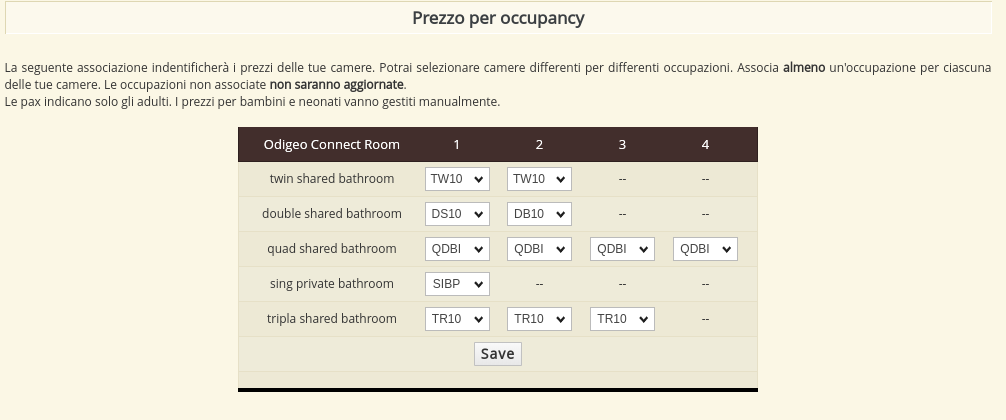Expand the SIBP dropdown for sing private bathroom
Viewport: 1006px width, 420px height.
457,284
